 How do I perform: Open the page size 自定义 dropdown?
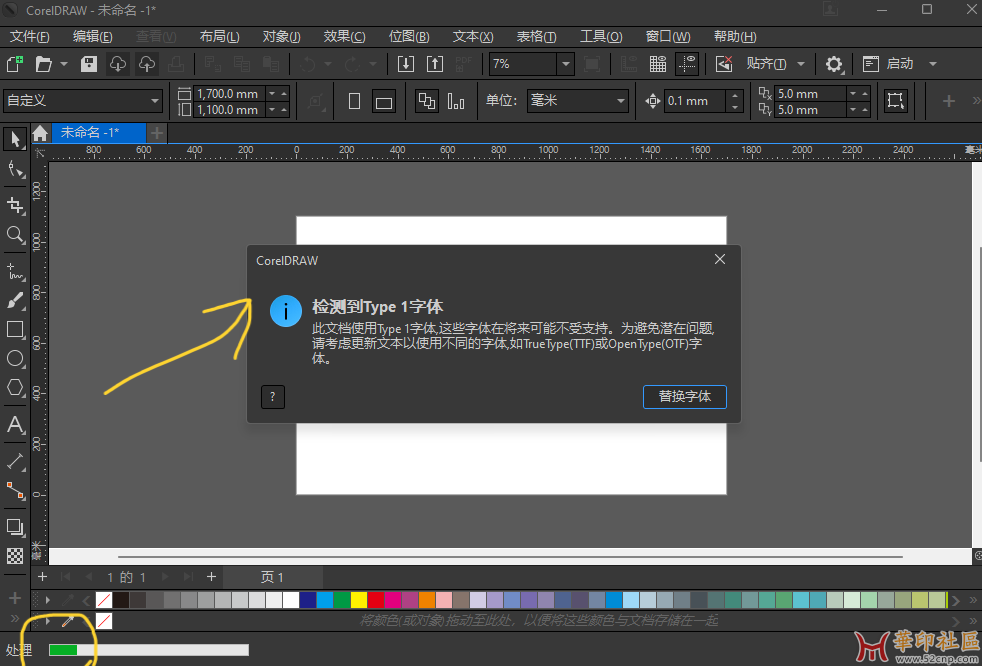[155, 101]
